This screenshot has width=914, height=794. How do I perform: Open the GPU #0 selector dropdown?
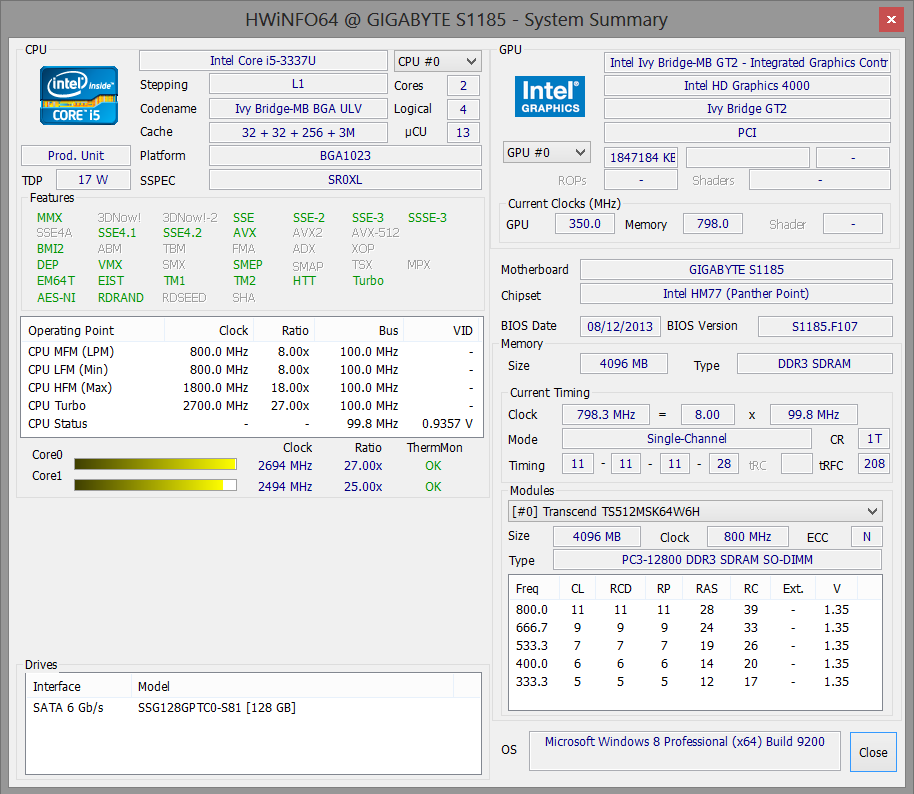pyautogui.click(x=546, y=153)
